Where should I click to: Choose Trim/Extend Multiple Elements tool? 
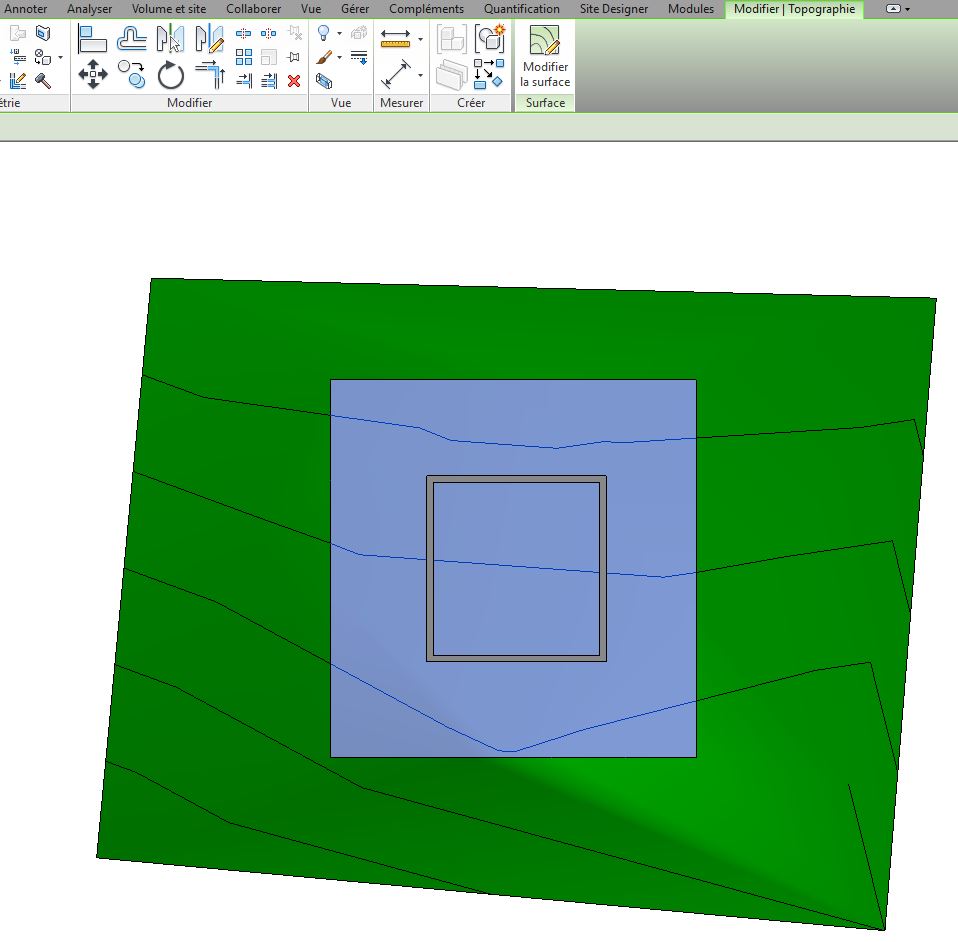[269, 81]
